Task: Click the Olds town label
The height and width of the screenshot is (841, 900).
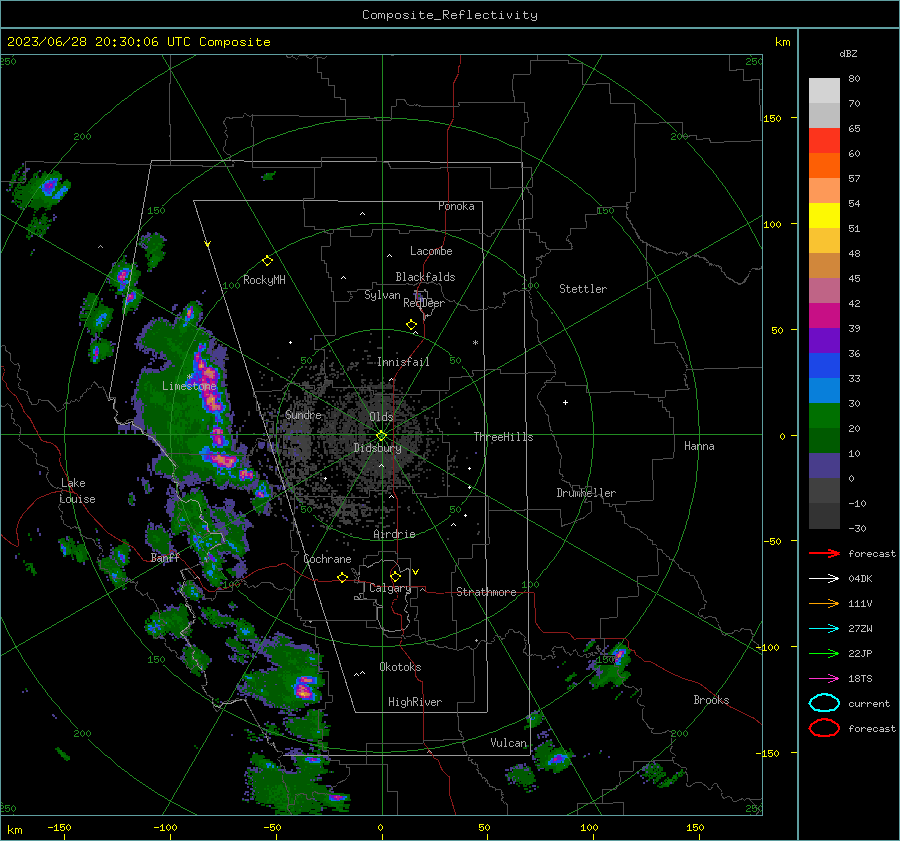Action: click(x=381, y=417)
